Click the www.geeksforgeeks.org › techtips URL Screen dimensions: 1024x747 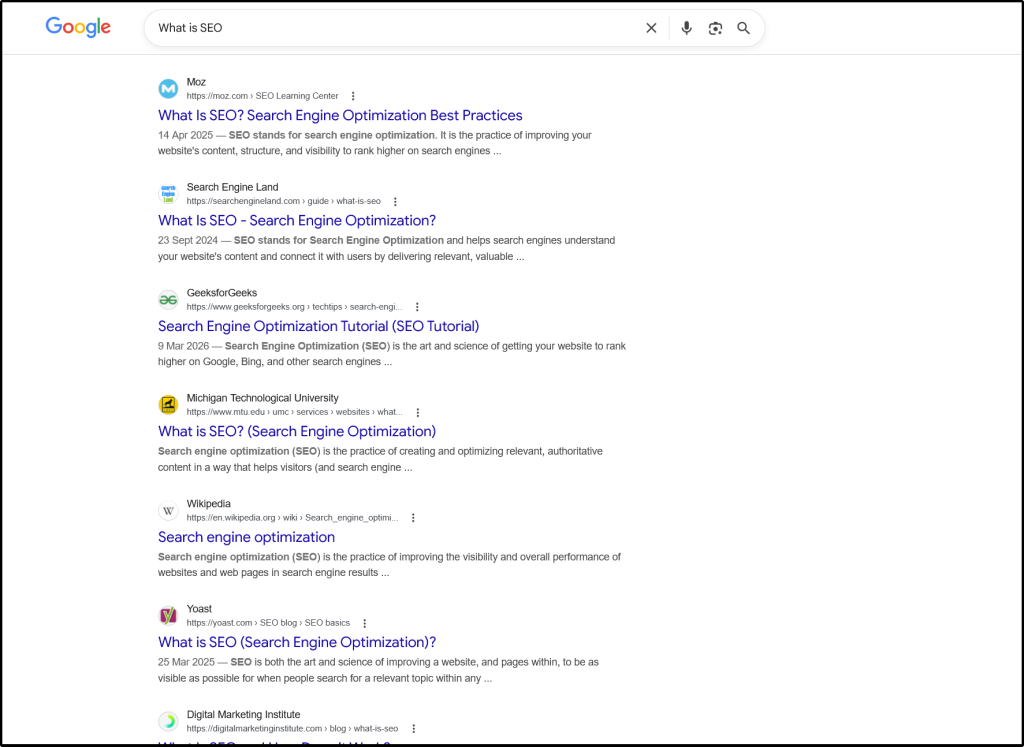295,307
